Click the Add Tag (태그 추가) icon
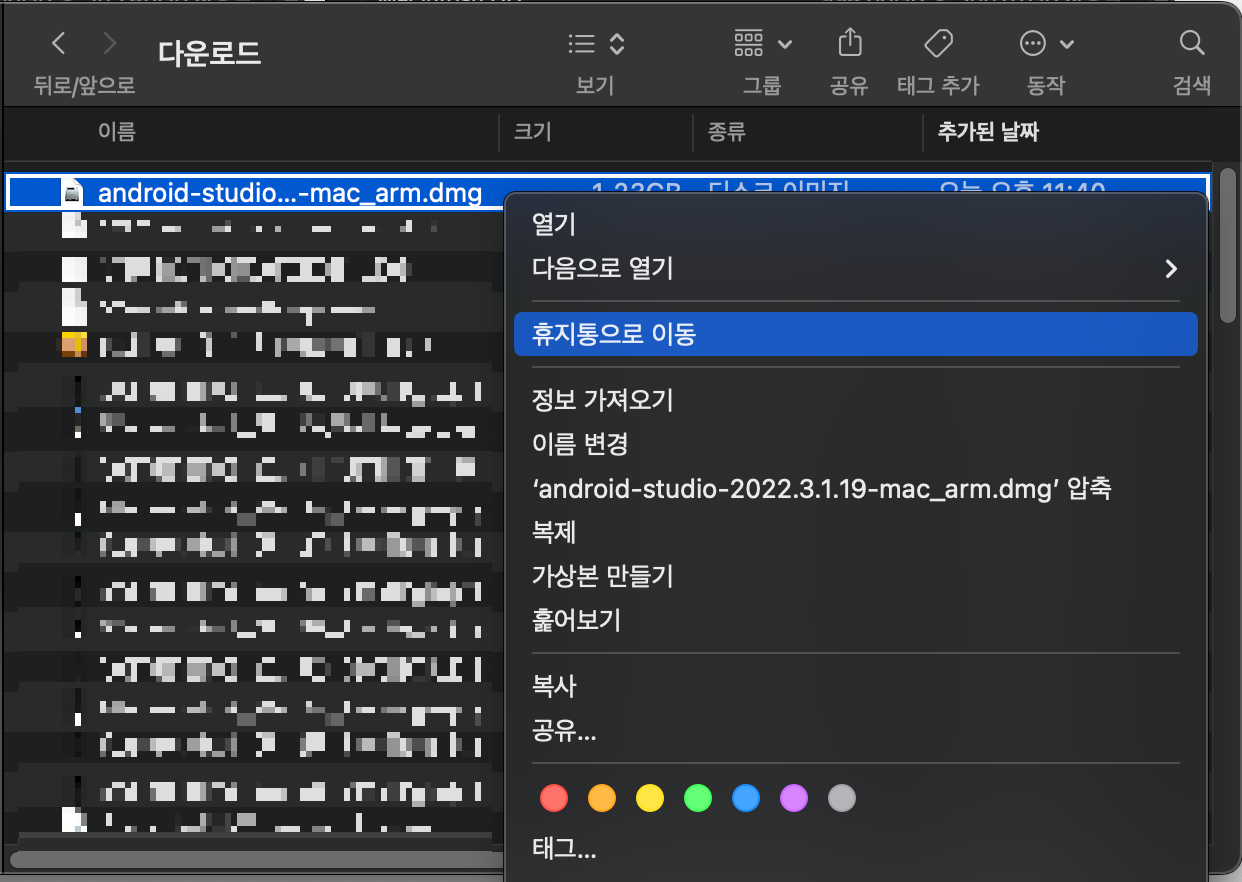Image resolution: width=1242 pixels, height=882 pixels. [938, 44]
